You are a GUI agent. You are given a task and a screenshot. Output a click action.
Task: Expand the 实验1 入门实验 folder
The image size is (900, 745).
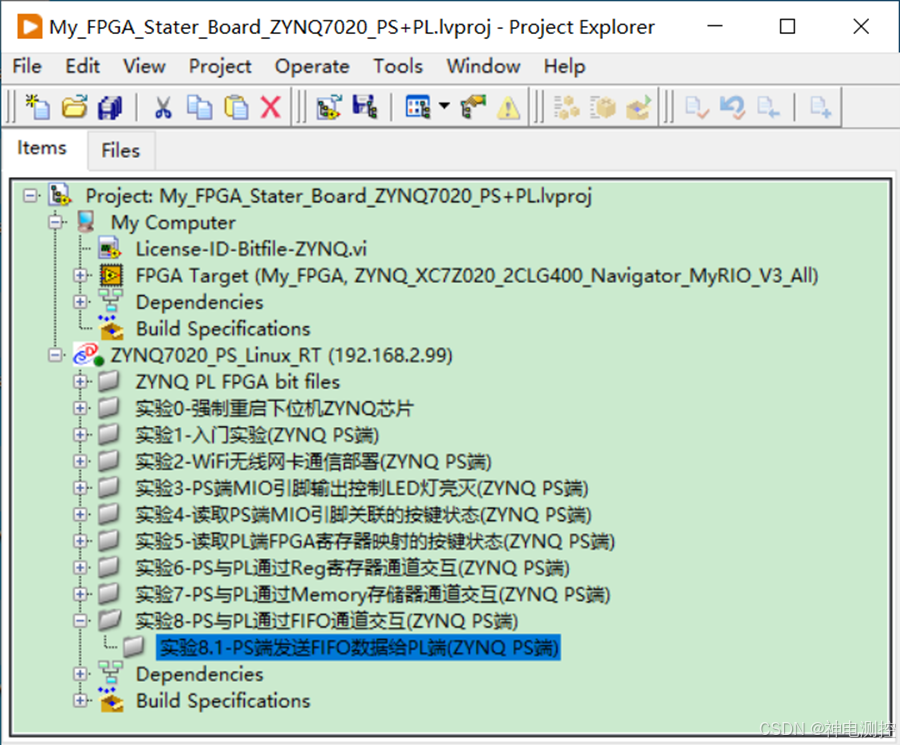81,434
